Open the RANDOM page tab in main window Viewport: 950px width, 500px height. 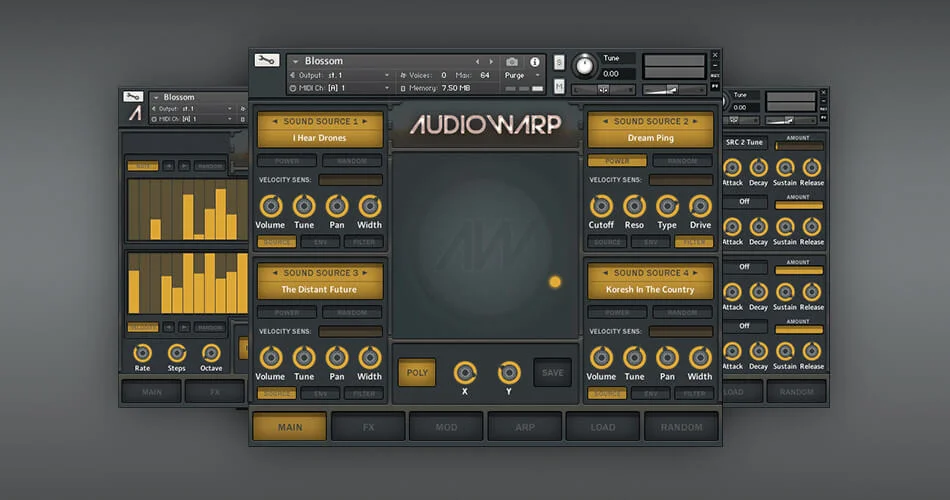pyautogui.click(x=682, y=427)
